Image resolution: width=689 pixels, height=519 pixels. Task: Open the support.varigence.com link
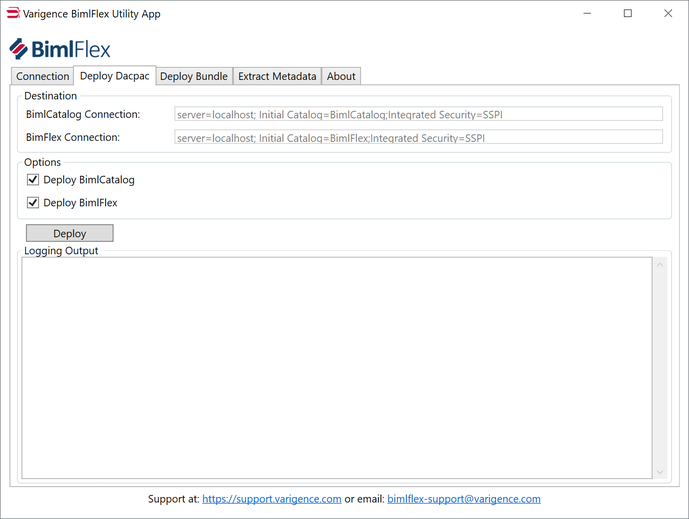coord(272,499)
